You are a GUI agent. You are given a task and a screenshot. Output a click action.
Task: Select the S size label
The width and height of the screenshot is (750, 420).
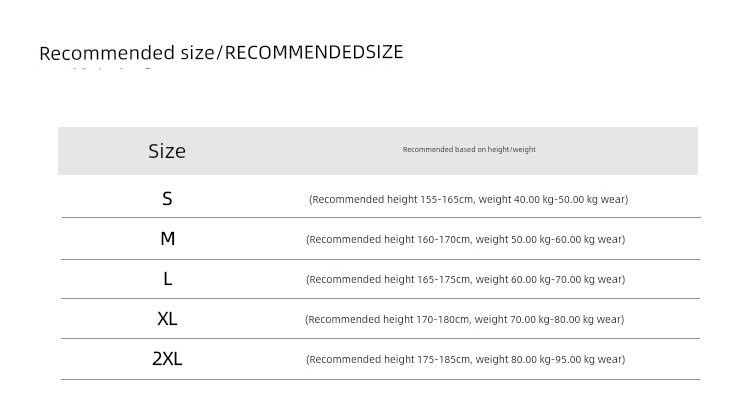click(x=167, y=199)
